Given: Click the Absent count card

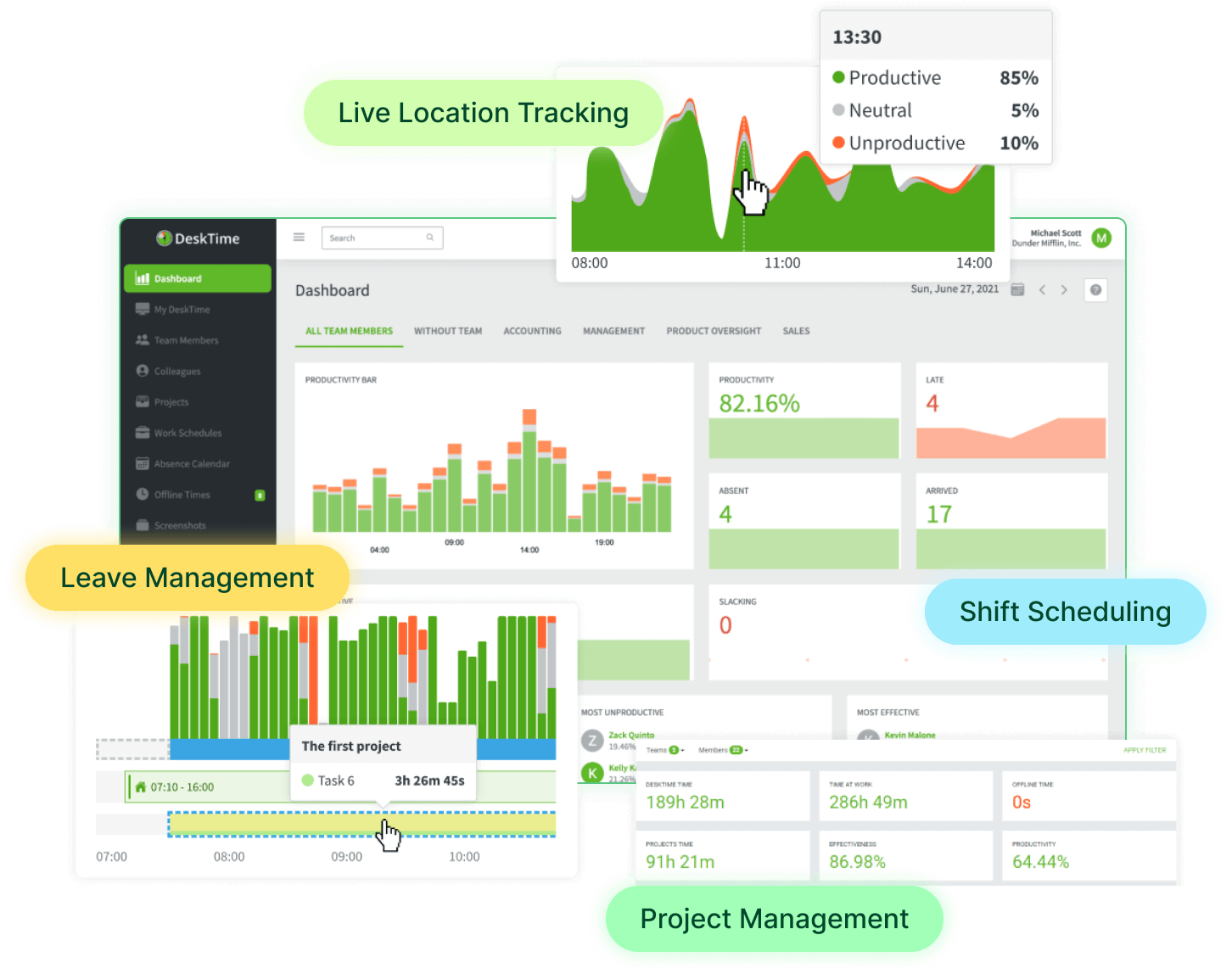Looking at the screenshot, I should 804,522.
